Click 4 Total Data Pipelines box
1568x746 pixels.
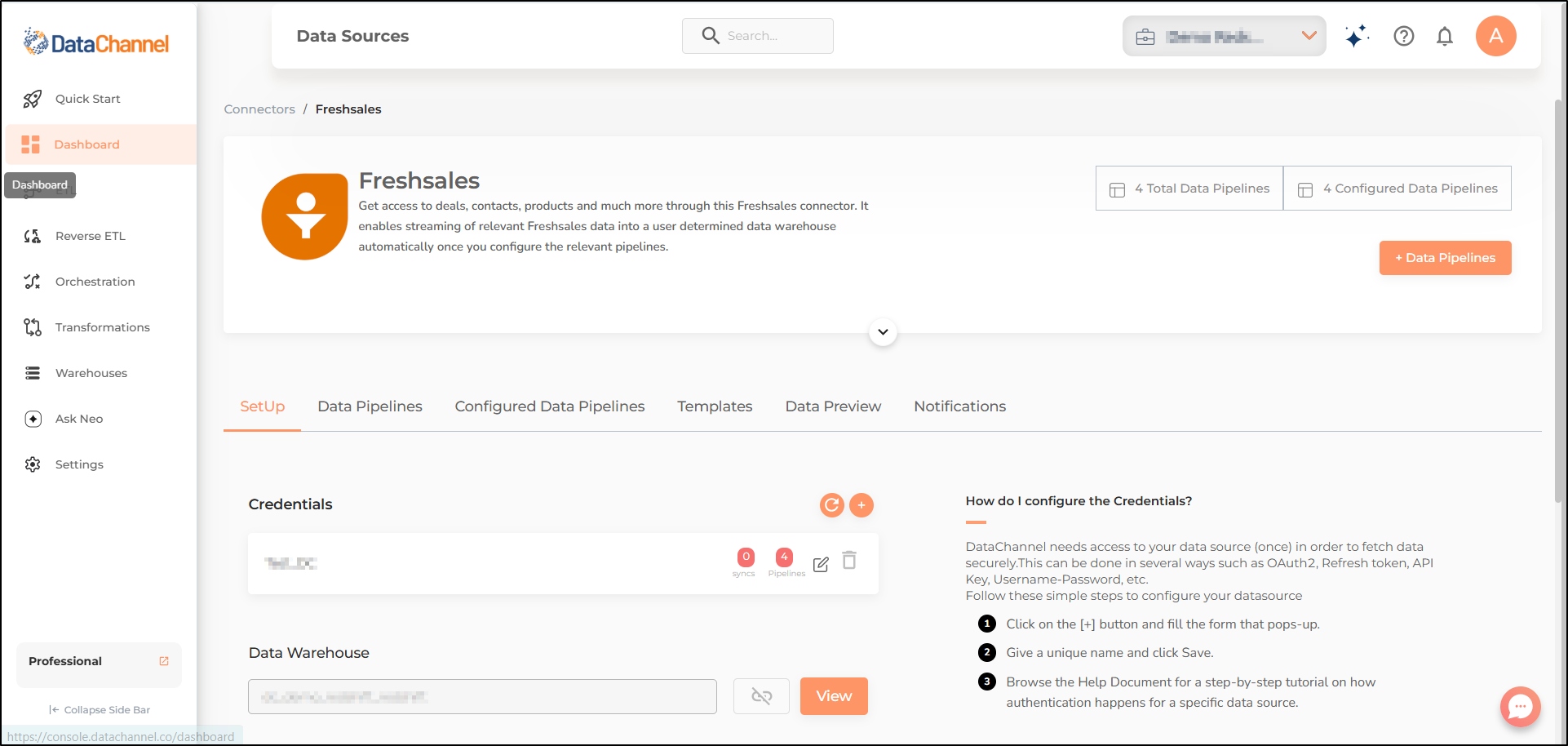[x=1189, y=189]
